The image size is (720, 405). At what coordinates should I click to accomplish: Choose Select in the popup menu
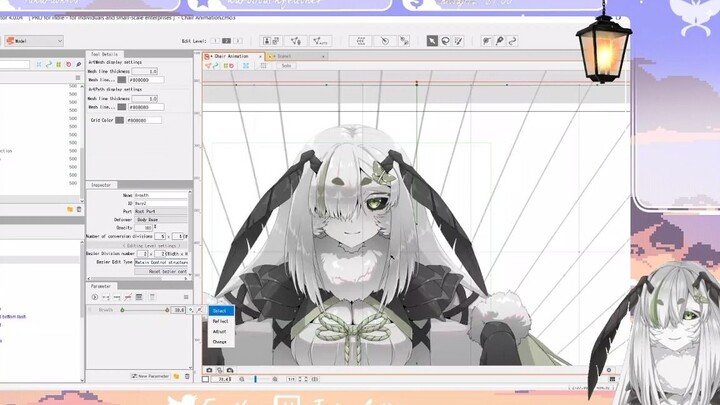click(x=221, y=311)
